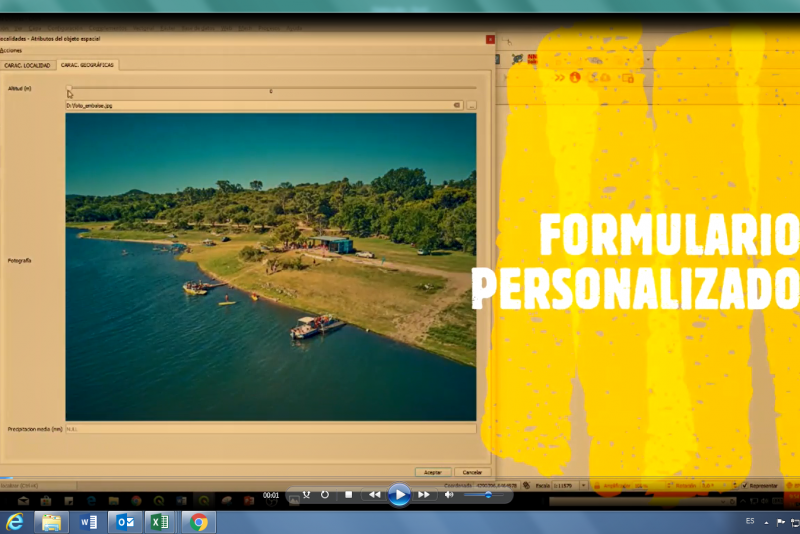
Task: Click the Amplificador value field
Action: click(648, 486)
